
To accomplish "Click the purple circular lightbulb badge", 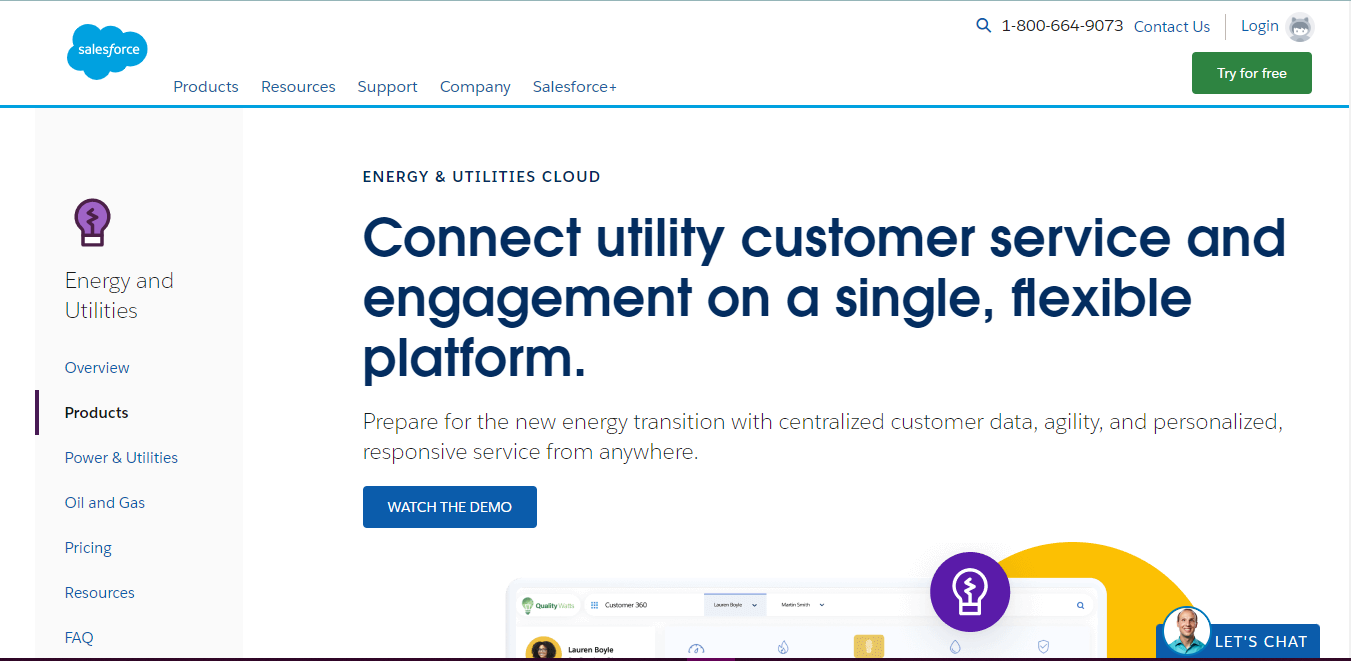I will [969, 591].
